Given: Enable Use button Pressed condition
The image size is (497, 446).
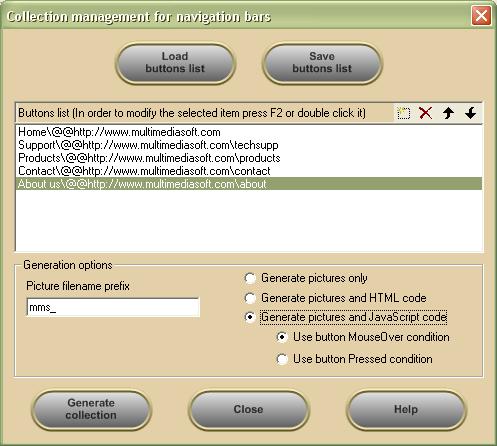Looking at the screenshot, I should pos(282,359).
